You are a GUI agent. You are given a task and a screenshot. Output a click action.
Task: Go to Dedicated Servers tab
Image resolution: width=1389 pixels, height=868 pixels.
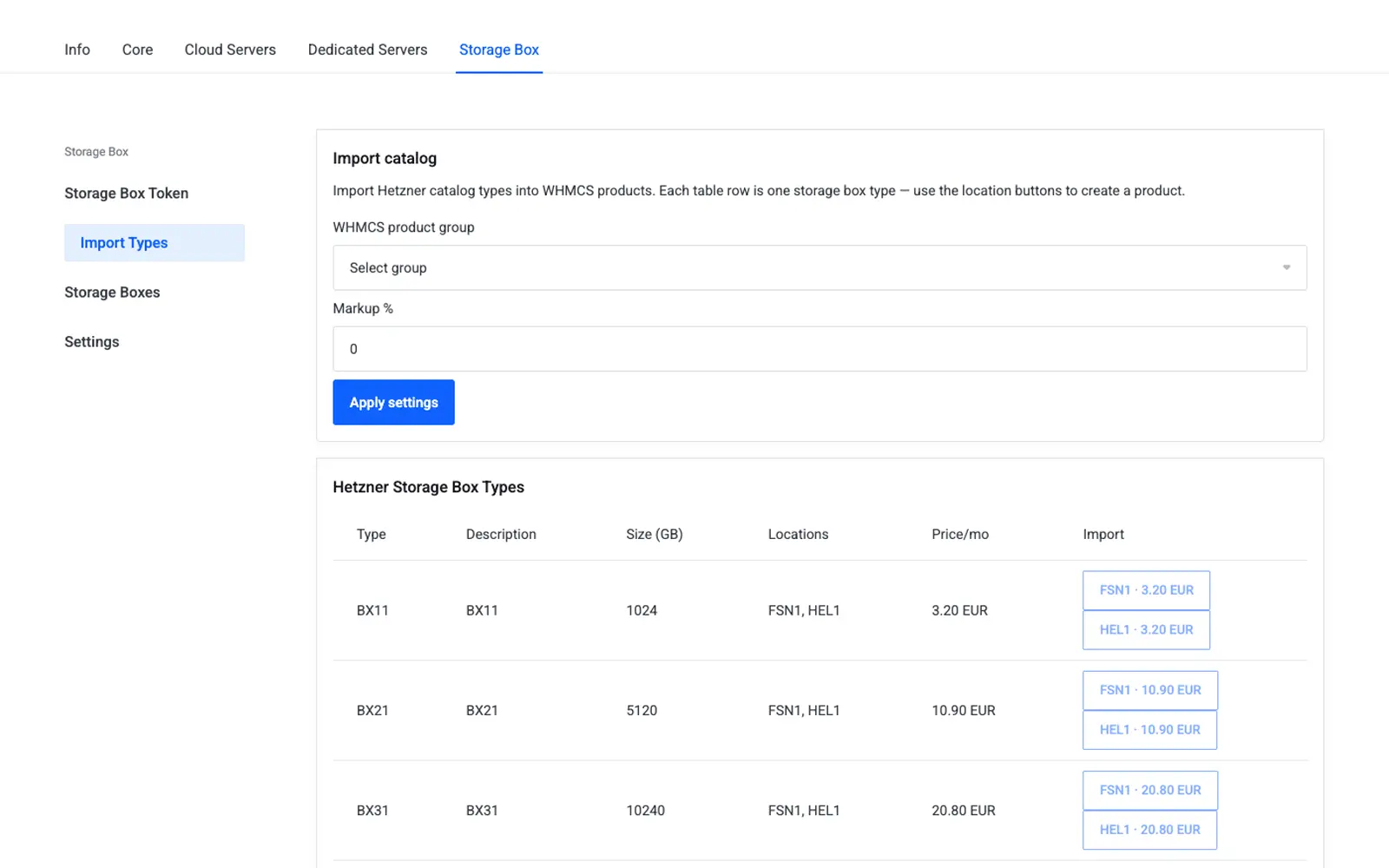pyautogui.click(x=367, y=49)
